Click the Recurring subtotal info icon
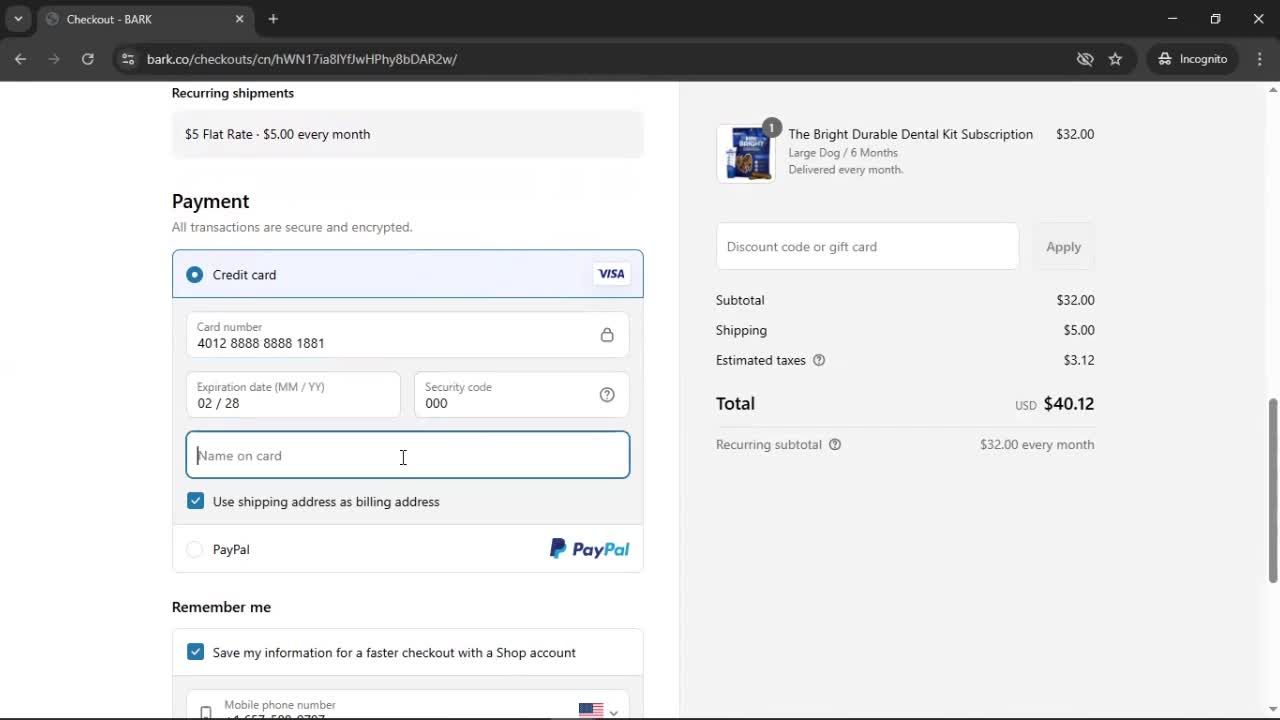1280x720 pixels. pos(835,444)
